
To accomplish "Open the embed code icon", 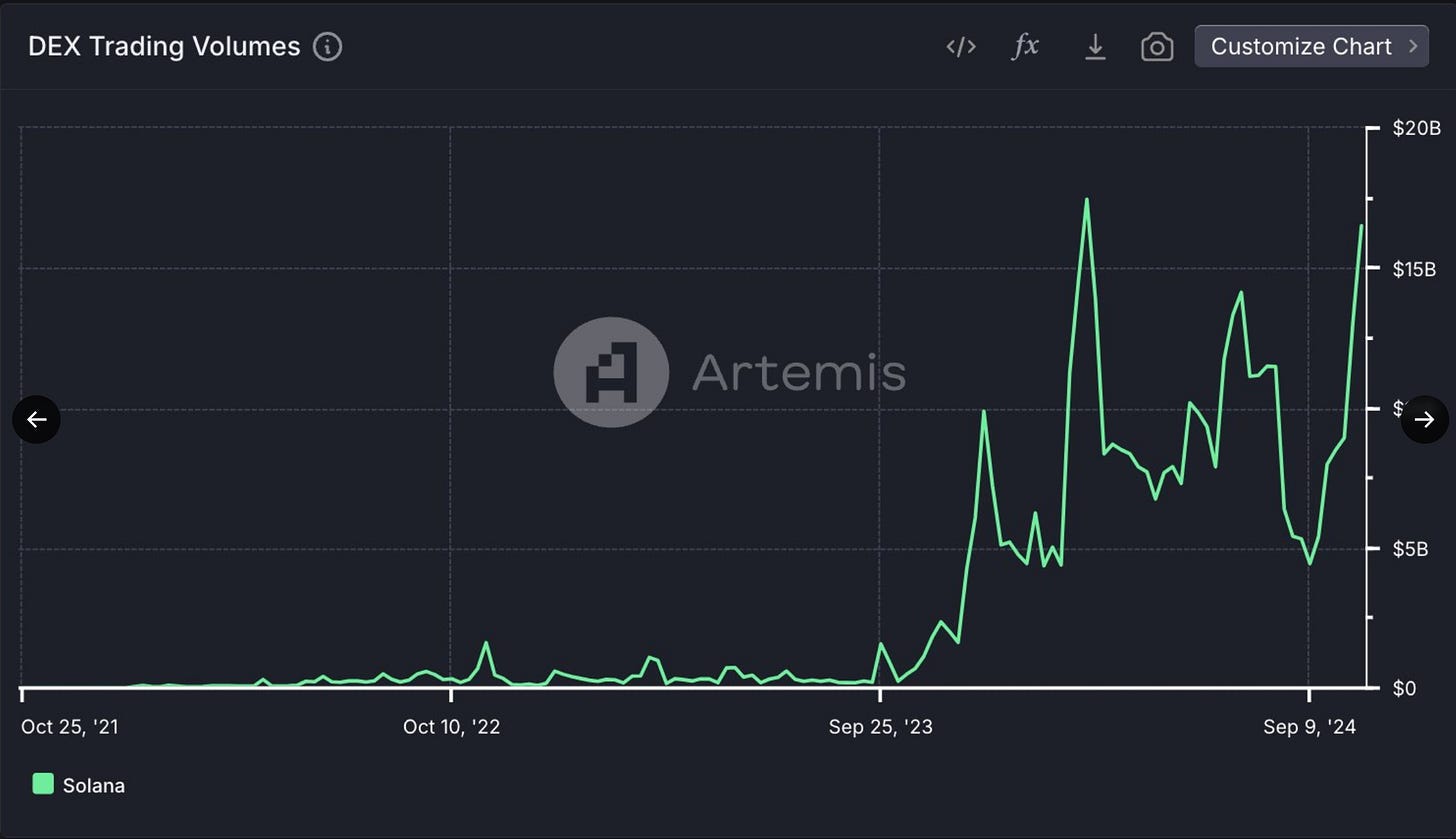I will pyautogui.click(x=961, y=46).
